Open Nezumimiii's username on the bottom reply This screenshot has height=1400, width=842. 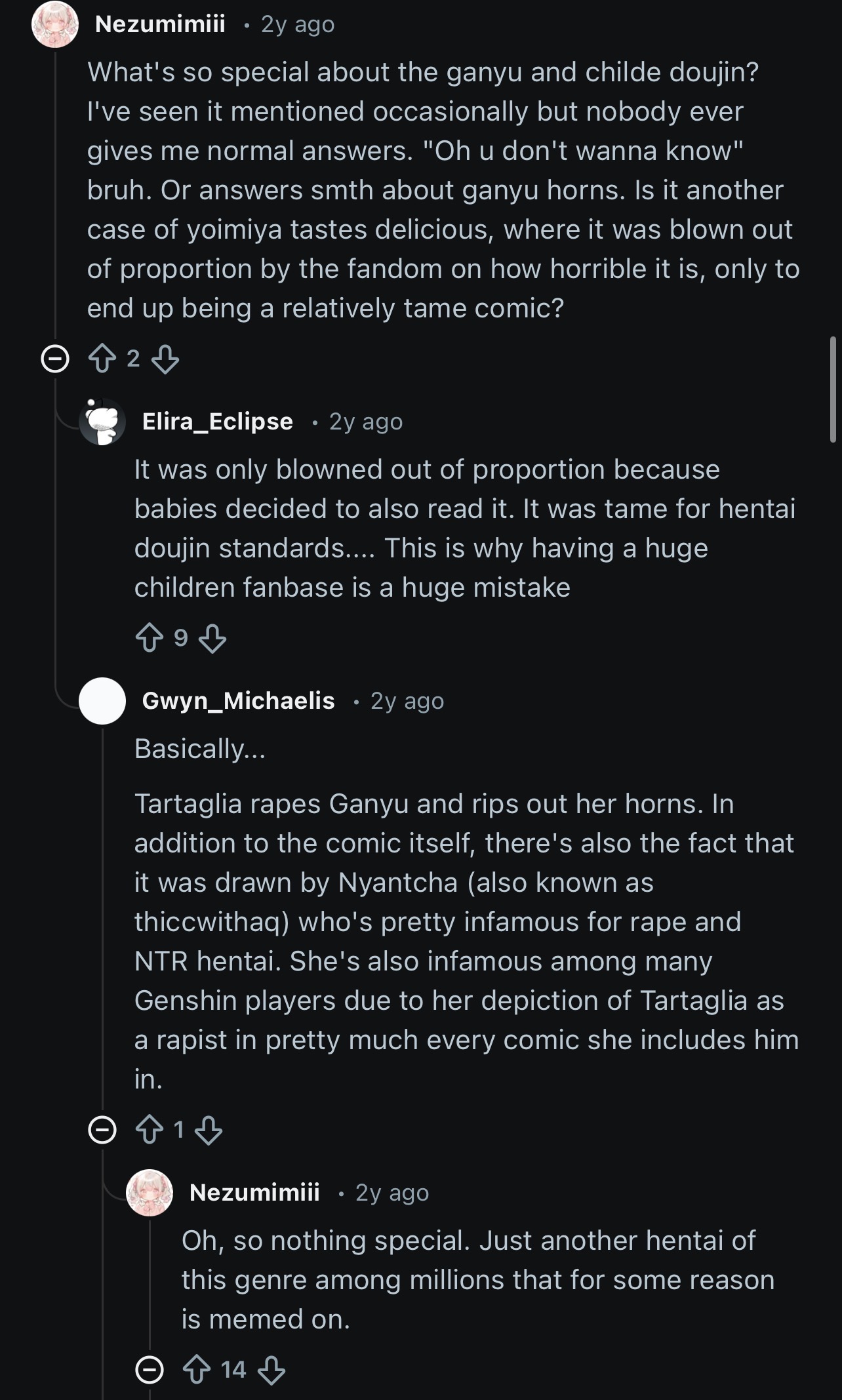point(254,1192)
